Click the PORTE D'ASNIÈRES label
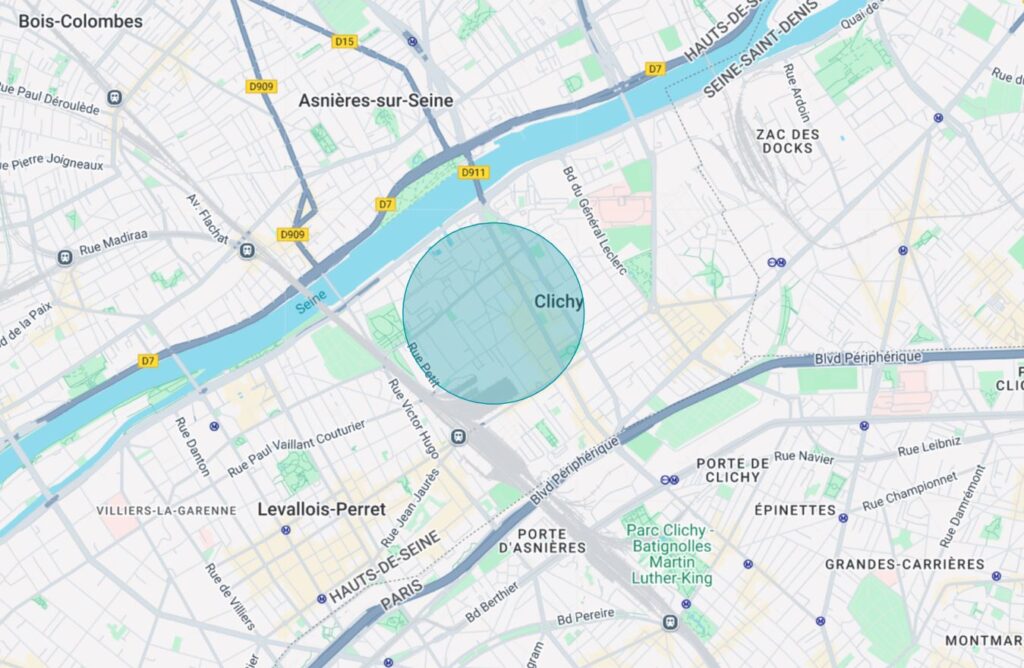 tap(542, 541)
